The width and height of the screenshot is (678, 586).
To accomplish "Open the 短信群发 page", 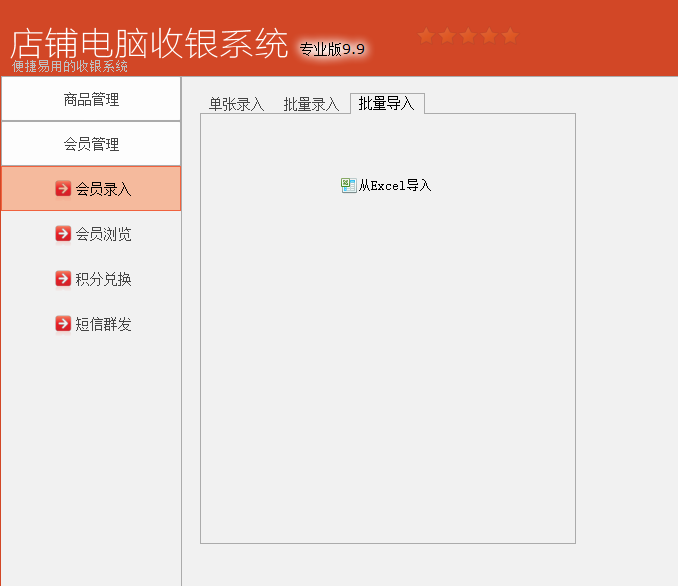I will 93,324.
